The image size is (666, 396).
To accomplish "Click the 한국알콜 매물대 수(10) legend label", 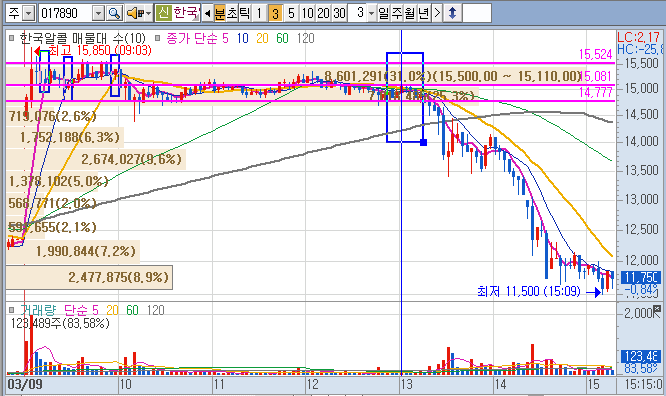I will coord(82,38).
